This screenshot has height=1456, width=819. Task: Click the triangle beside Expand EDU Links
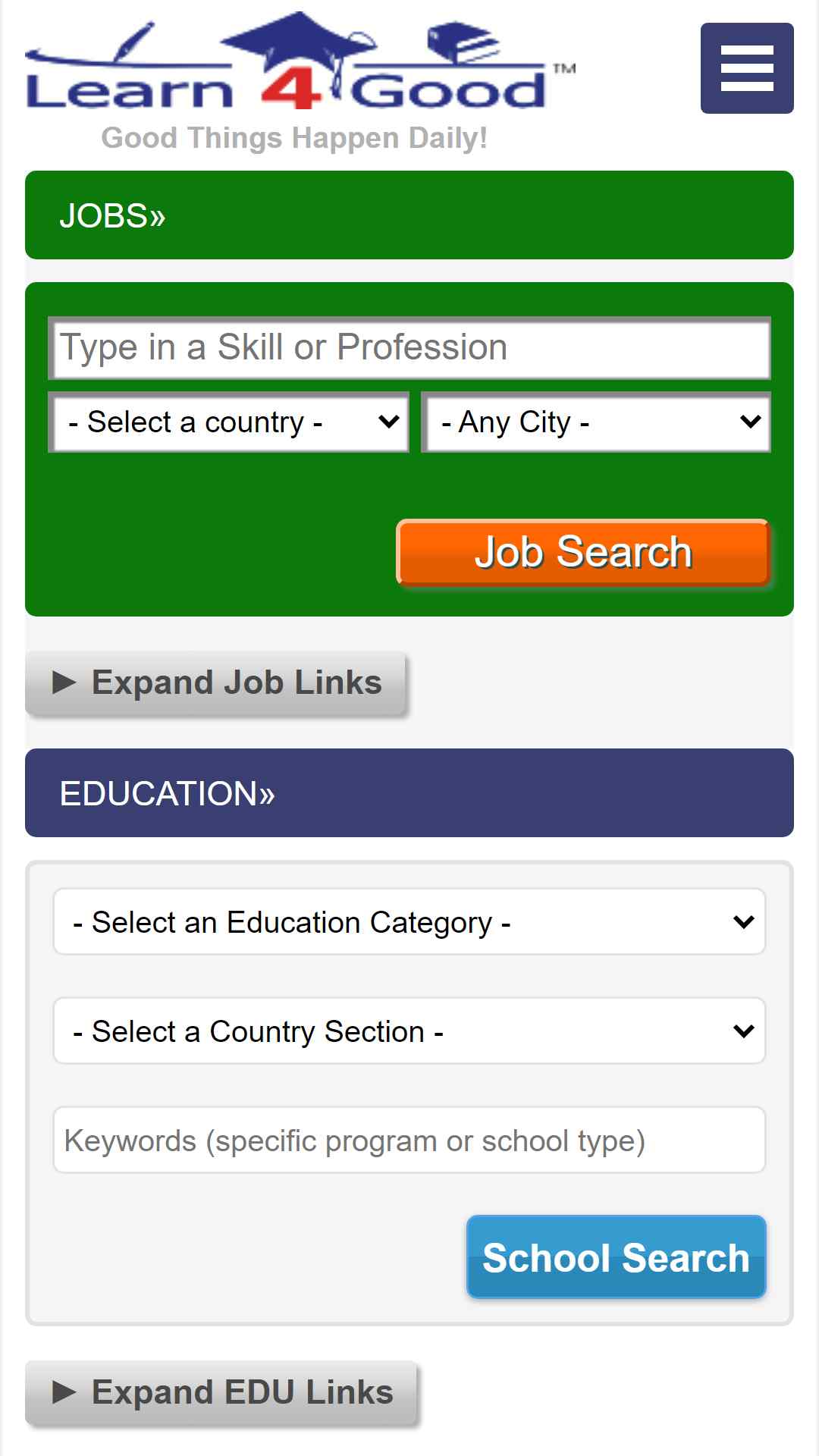click(64, 1392)
